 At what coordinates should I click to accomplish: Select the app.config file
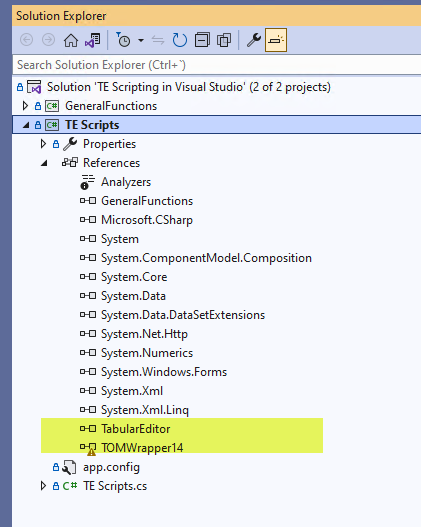(111, 467)
